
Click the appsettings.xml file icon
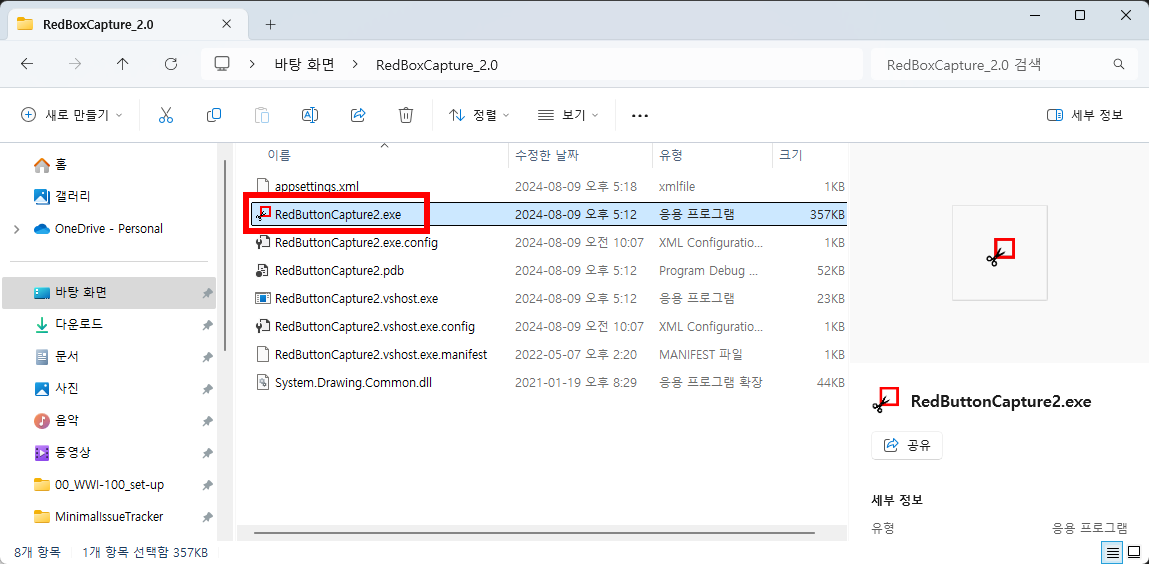pos(262,186)
